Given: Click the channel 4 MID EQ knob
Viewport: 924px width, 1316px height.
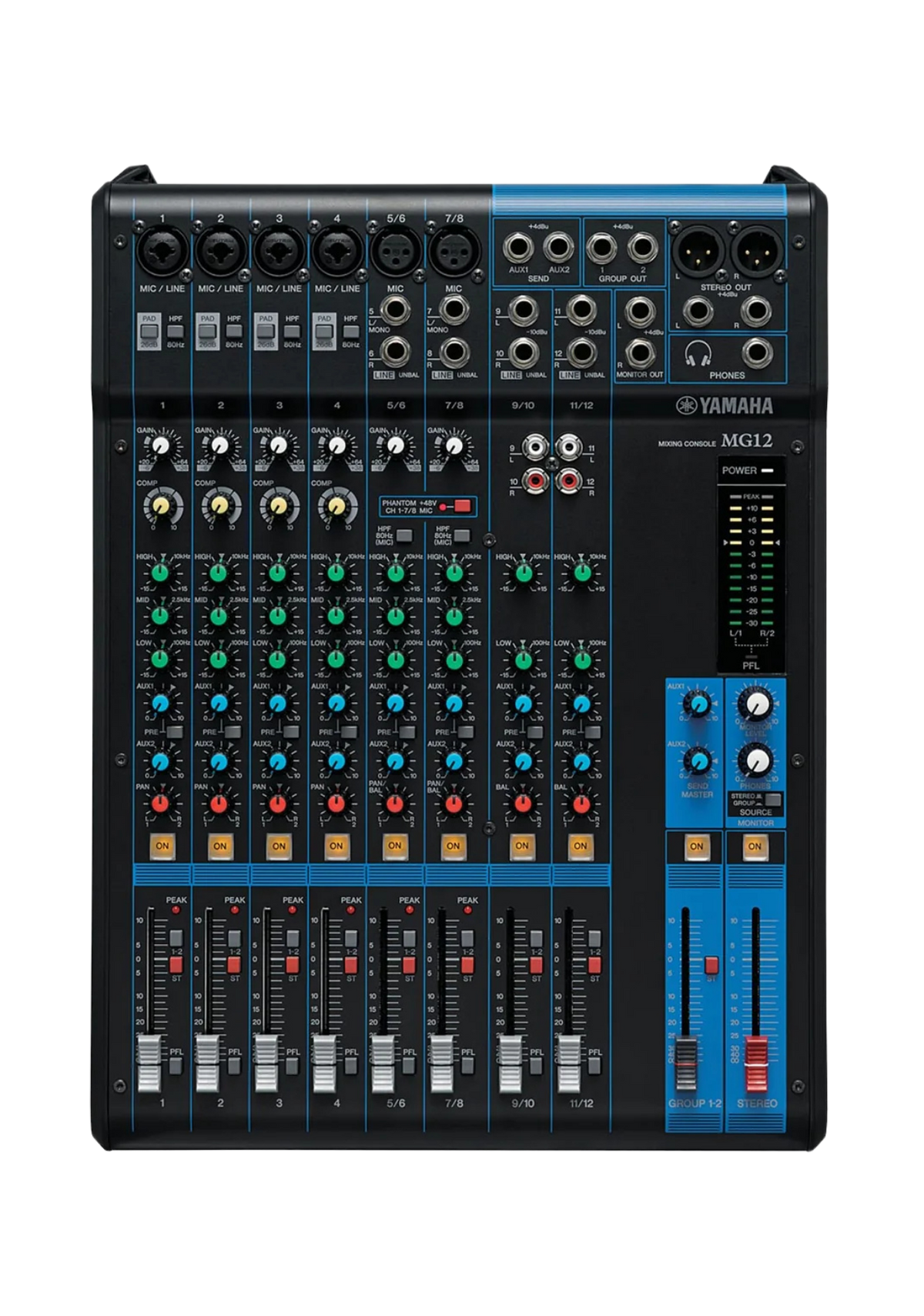Looking at the screenshot, I should point(336,616).
